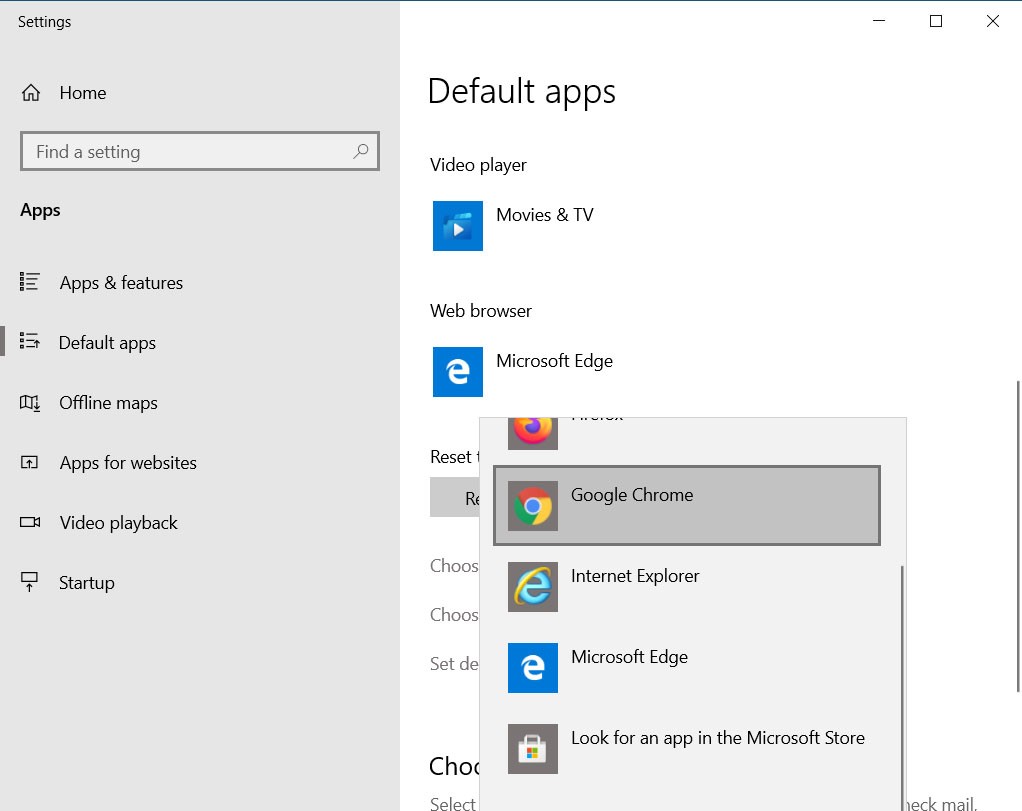Open Apps & features page
Screen dimensions: 1022x811
click(121, 283)
